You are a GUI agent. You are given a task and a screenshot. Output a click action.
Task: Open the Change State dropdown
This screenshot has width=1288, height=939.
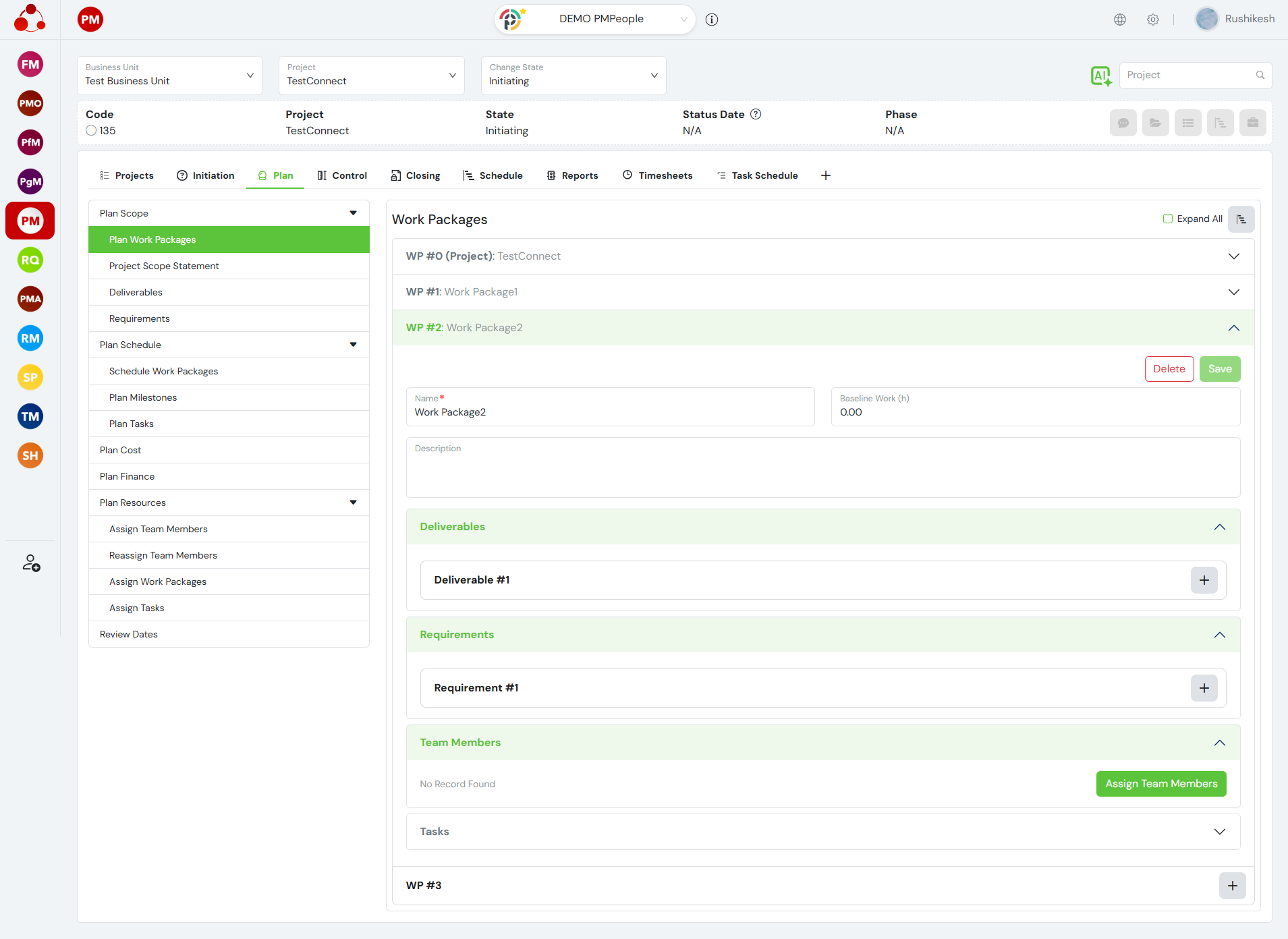(x=573, y=76)
